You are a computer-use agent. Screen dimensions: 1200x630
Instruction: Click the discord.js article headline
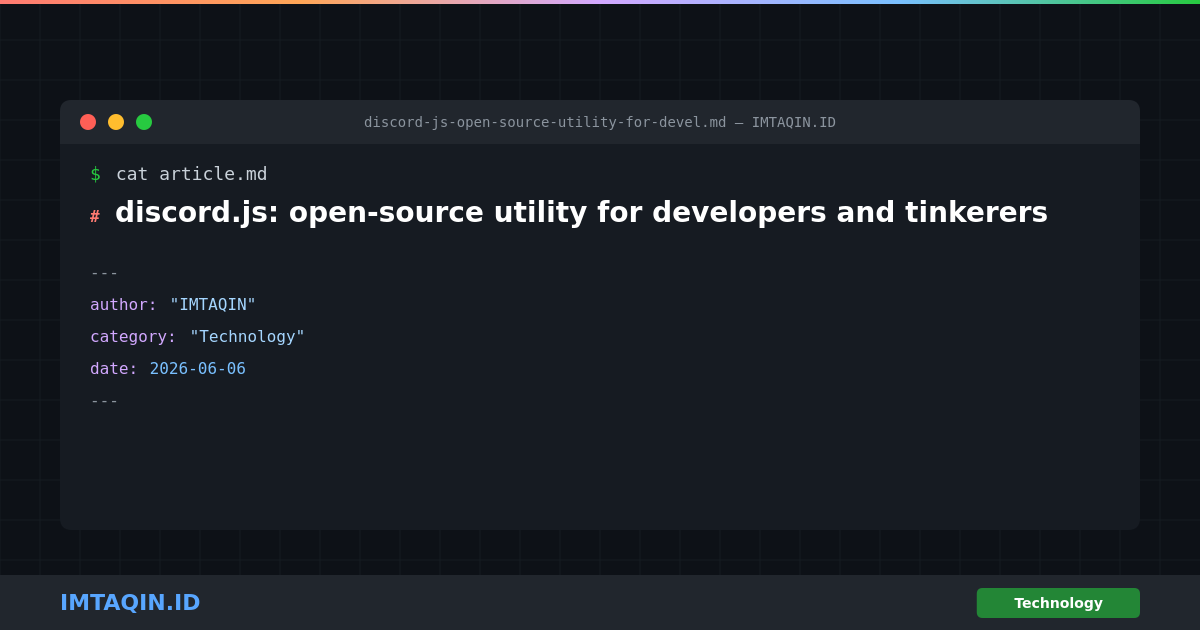click(581, 212)
